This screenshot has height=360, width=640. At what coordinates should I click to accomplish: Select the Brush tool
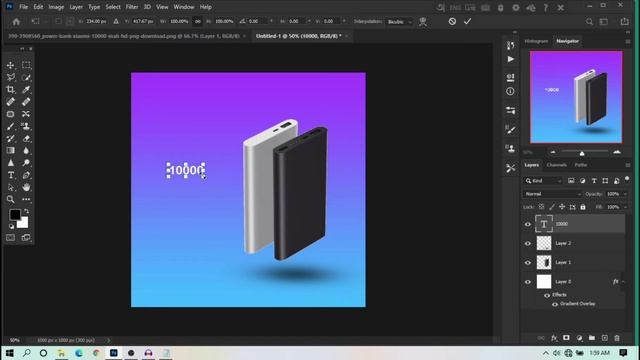11,127
